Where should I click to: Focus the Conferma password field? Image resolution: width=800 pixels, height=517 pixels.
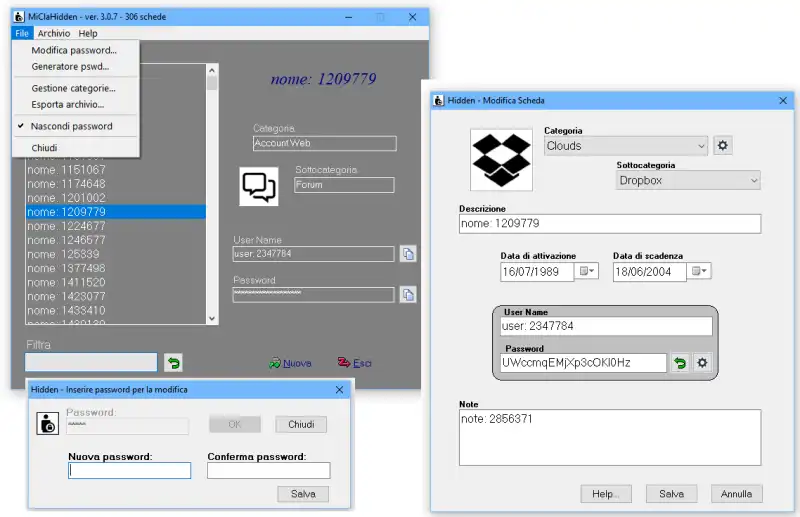pyautogui.click(x=269, y=471)
